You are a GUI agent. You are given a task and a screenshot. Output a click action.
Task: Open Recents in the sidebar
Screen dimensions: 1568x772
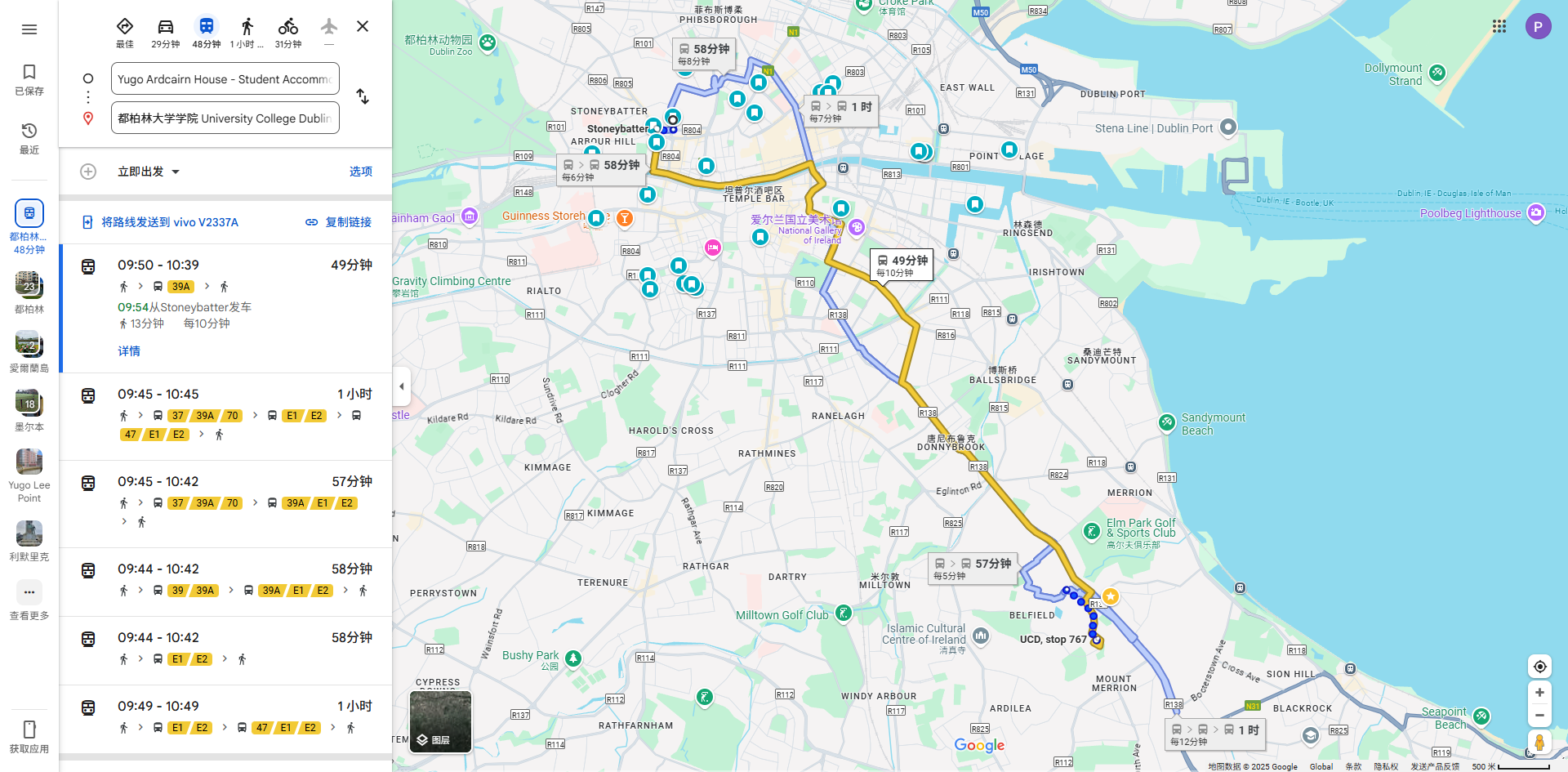pos(29,139)
